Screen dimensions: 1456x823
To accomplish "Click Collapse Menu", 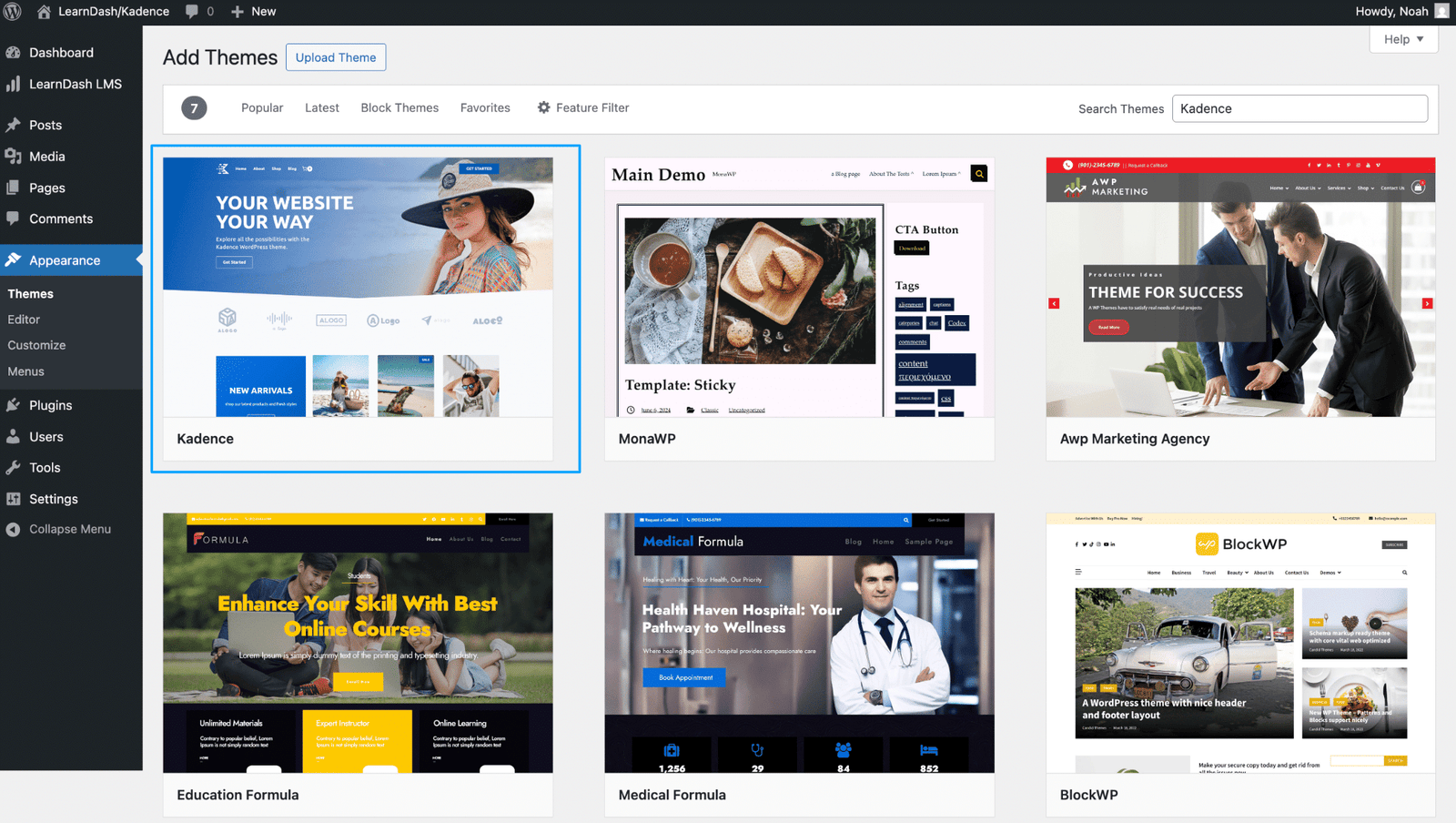I will [x=71, y=529].
